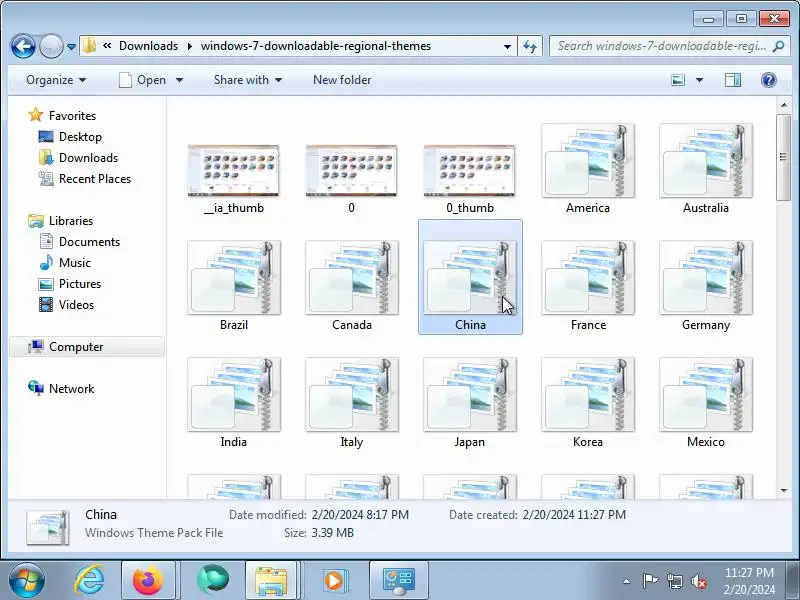Image resolution: width=800 pixels, height=600 pixels.
Task: Select the Germany theme pack file
Action: tap(706, 286)
